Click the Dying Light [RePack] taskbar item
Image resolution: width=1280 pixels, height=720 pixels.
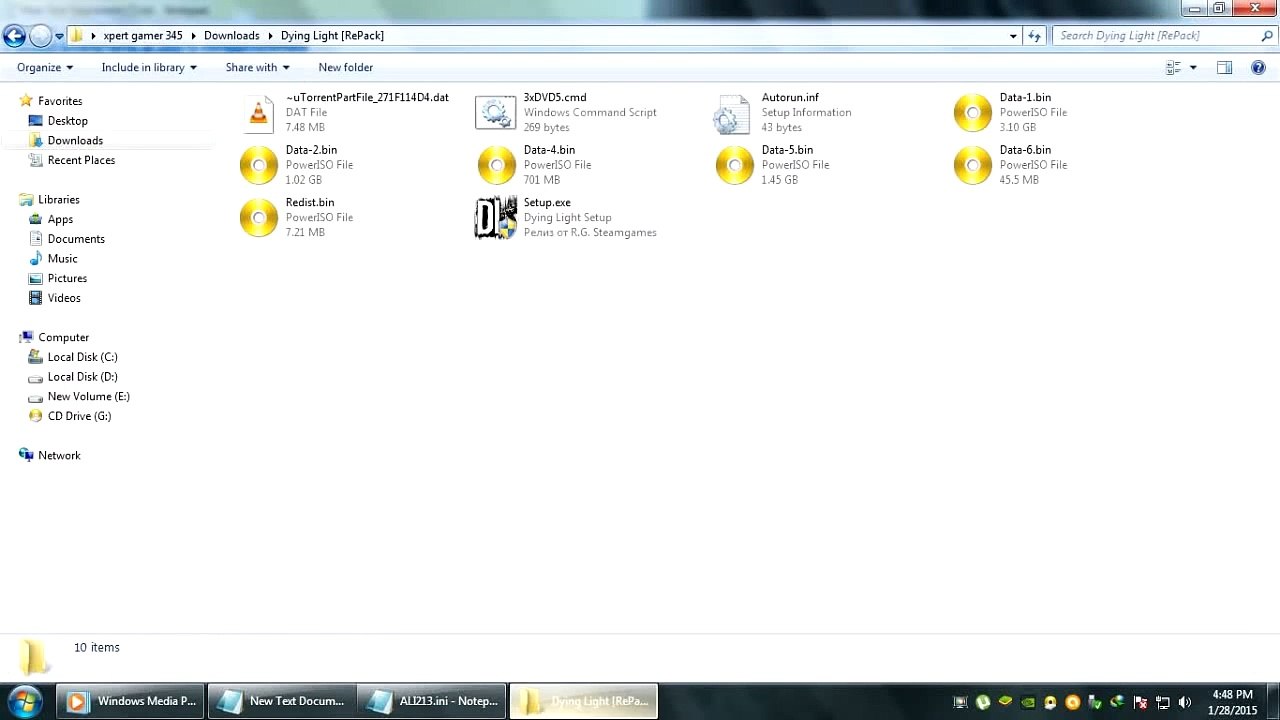584,701
